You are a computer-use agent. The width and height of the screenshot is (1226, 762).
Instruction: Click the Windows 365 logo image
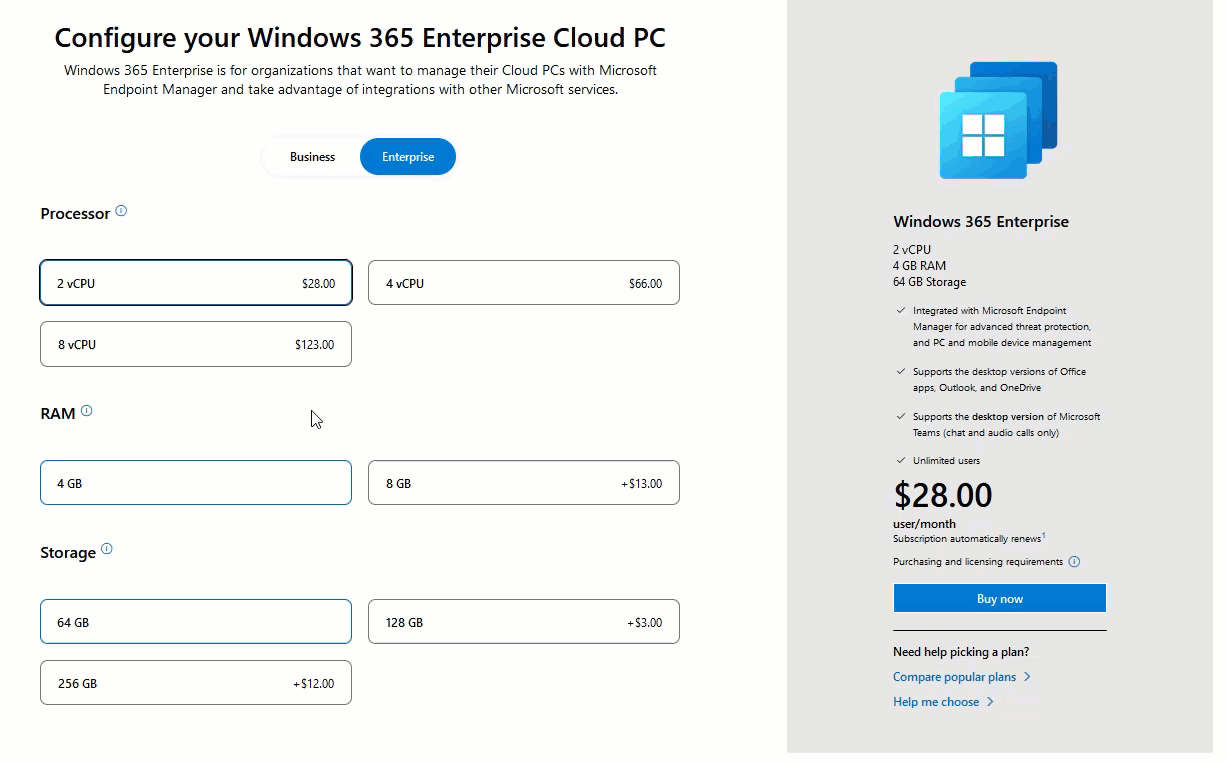click(x=999, y=121)
